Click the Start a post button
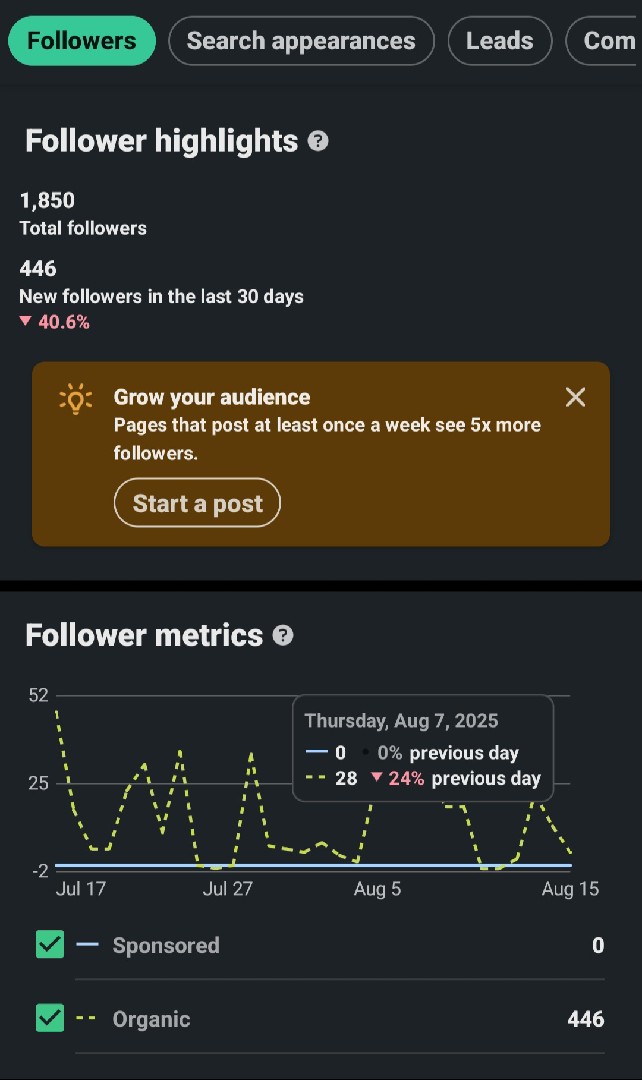This screenshot has width=642, height=1080. click(x=197, y=503)
